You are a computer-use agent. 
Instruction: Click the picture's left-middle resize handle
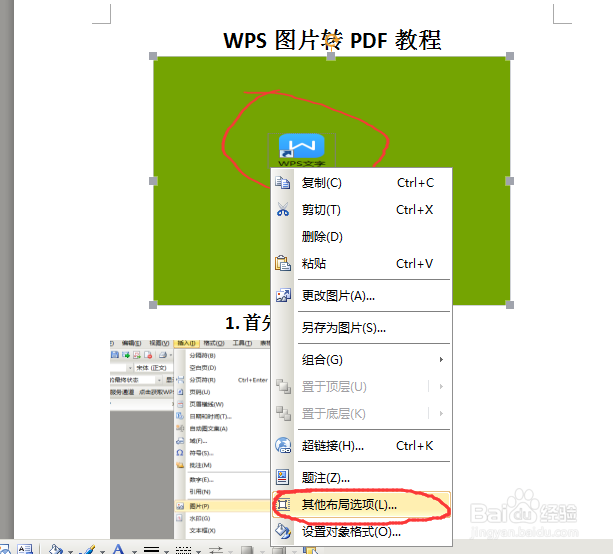click(153, 181)
